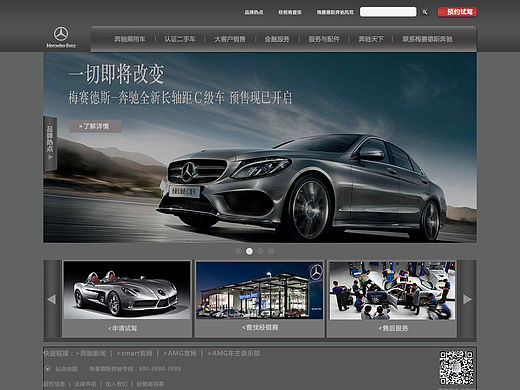
Task: Click the 申请试驾 link
Action: point(122,328)
